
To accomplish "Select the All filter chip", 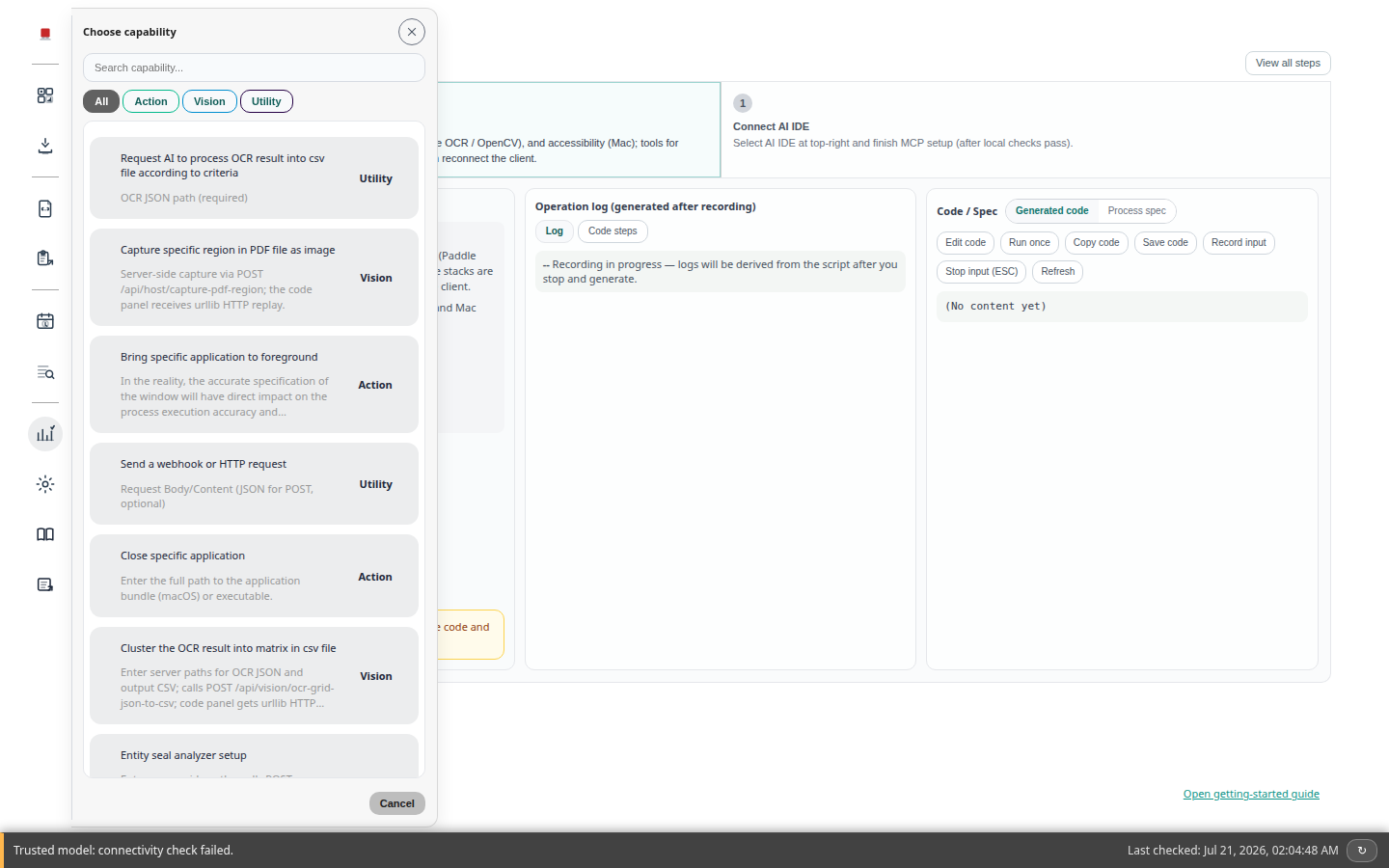I will (x=101, y=101).
